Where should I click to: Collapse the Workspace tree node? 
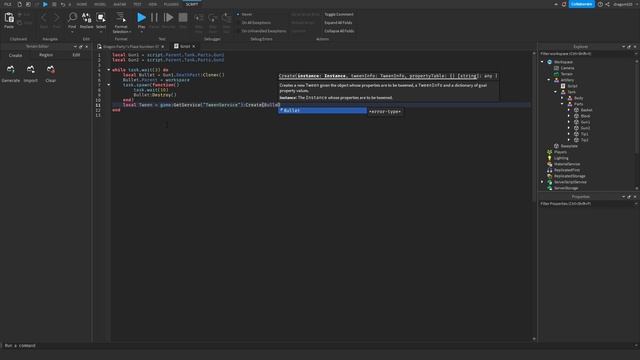click(x=542, y=62)
